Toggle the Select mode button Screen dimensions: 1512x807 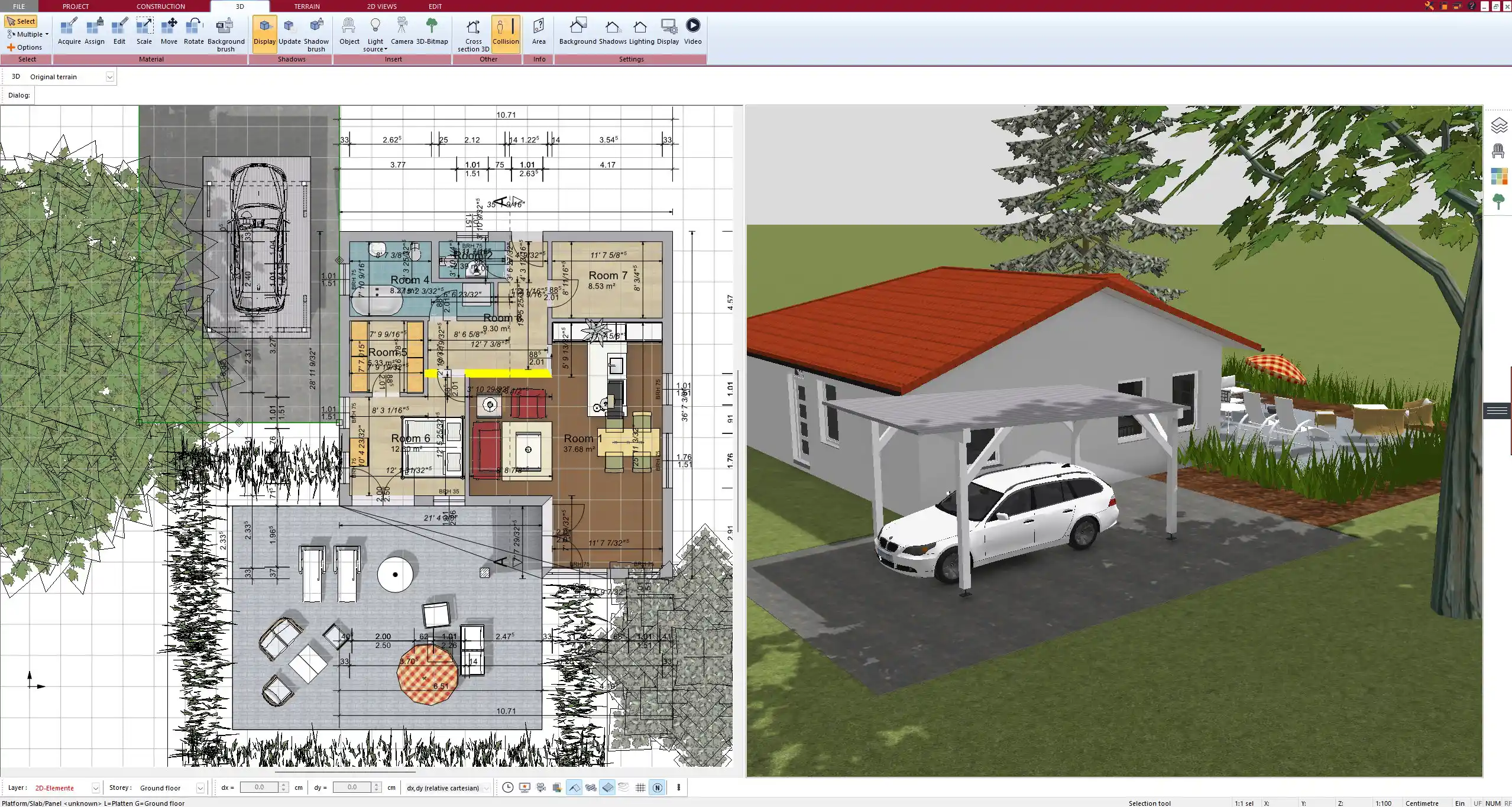21,21
